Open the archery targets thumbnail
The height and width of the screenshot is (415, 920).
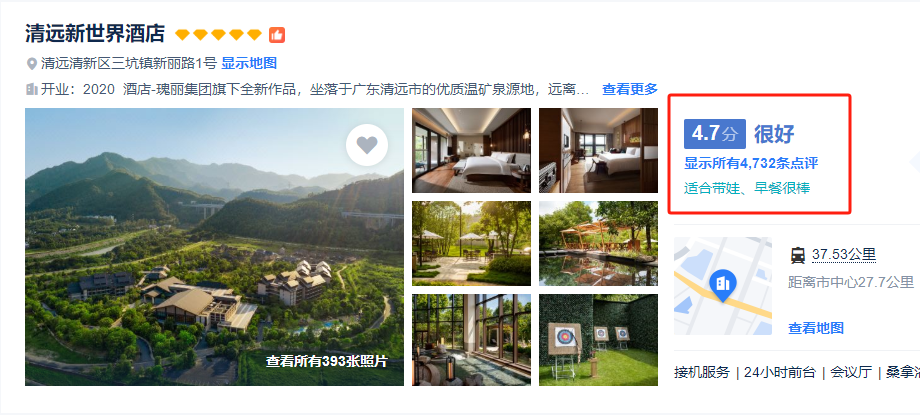pos(598,340)
